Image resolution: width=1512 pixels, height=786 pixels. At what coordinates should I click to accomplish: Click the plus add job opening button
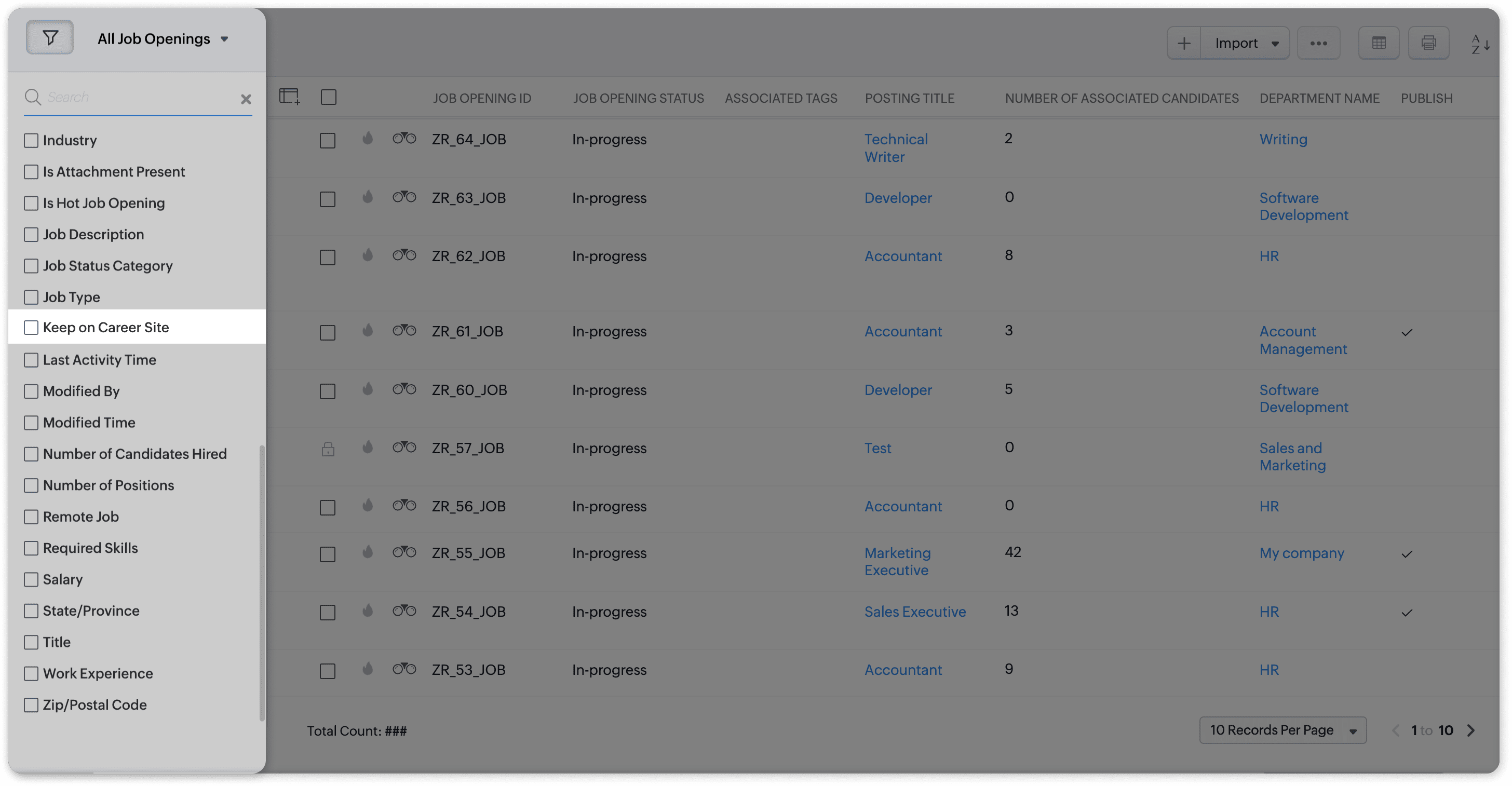pyautogui.click(x=1184, y=43)
